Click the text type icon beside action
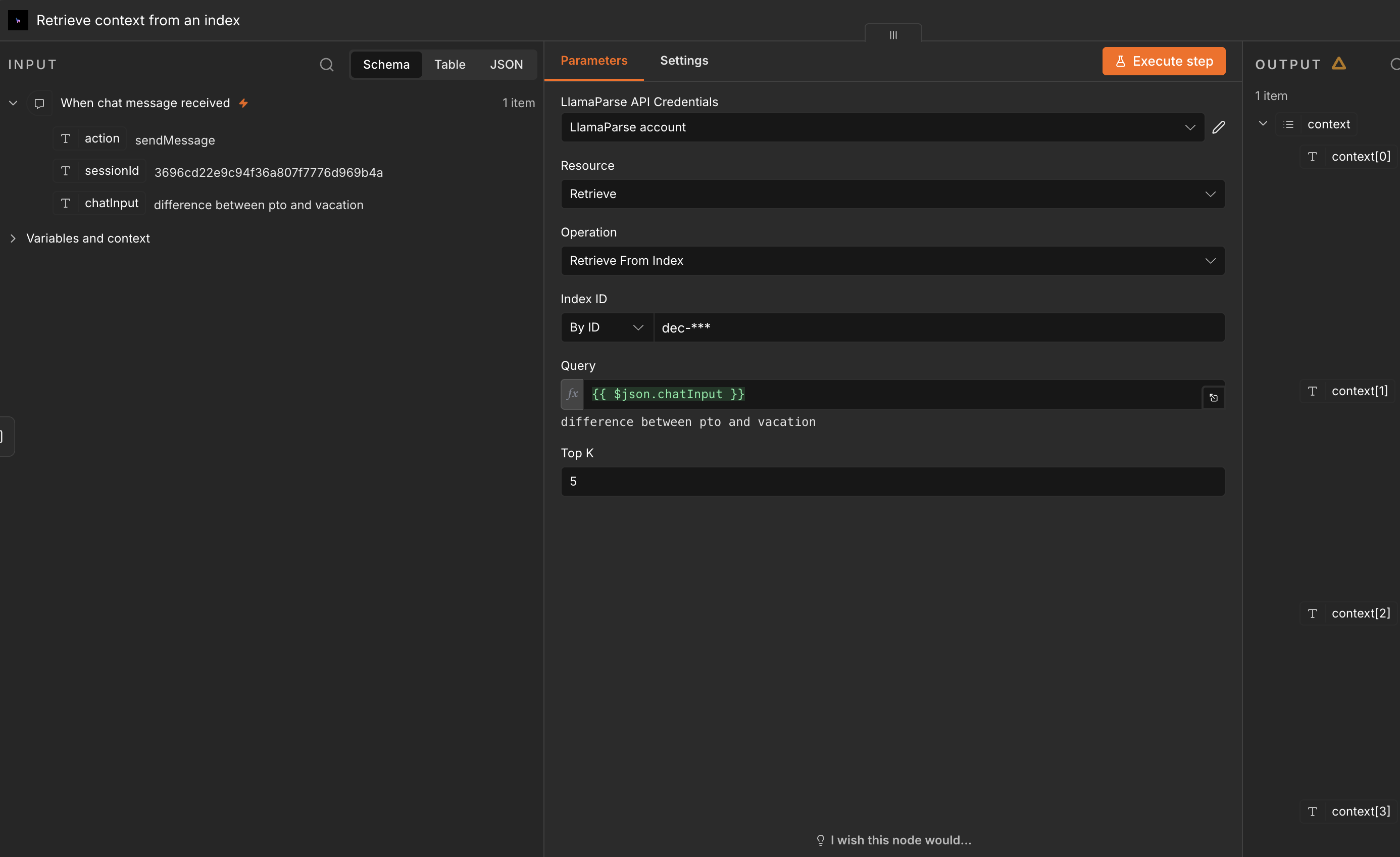The image size is (1400, 857). click(66, 138)
